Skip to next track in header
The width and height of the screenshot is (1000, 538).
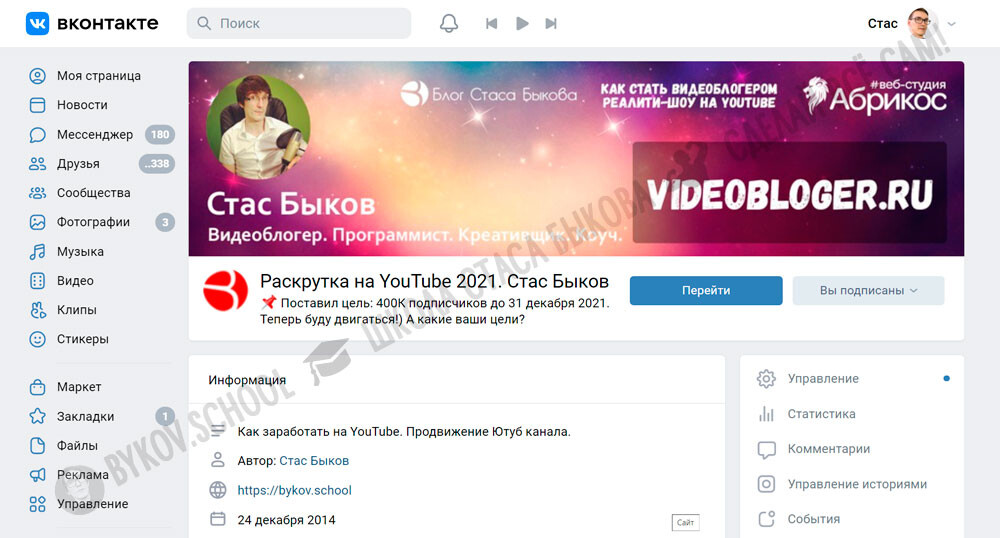[x=551, y=23]
